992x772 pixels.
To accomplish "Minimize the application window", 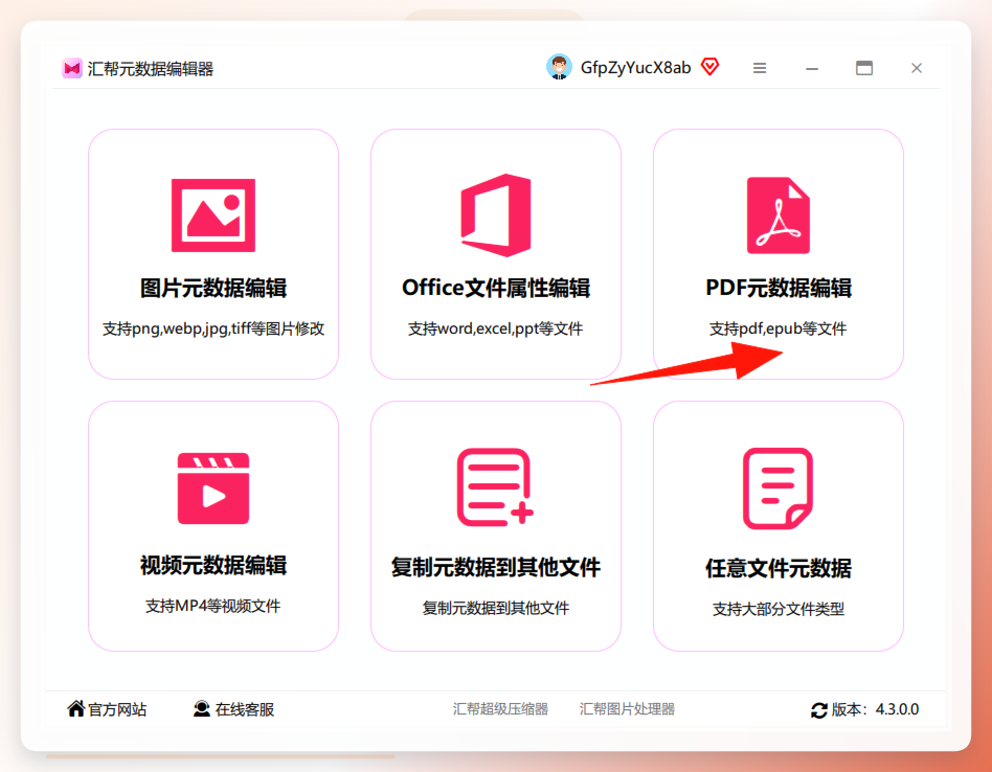I will pyautogui.click(x=812, y=68).
